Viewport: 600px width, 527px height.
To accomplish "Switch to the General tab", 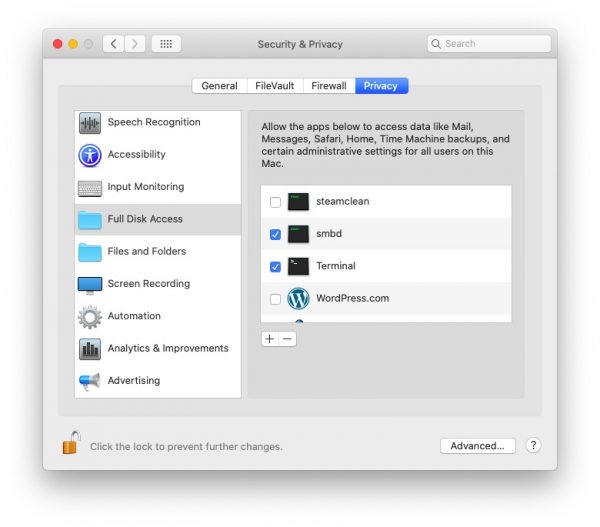I will click(219, 86).
